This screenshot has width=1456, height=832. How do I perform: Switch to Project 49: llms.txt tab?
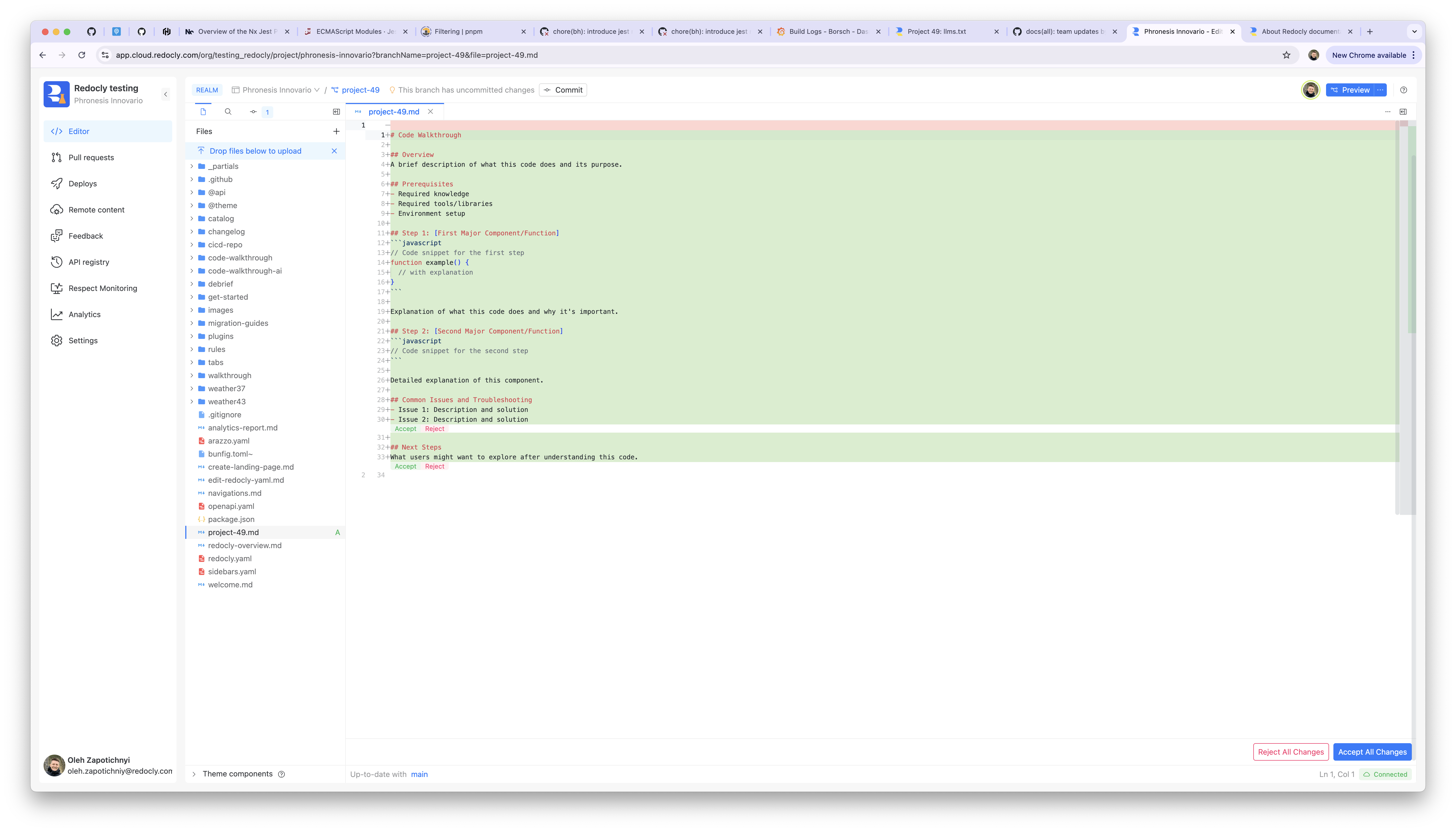947,32
